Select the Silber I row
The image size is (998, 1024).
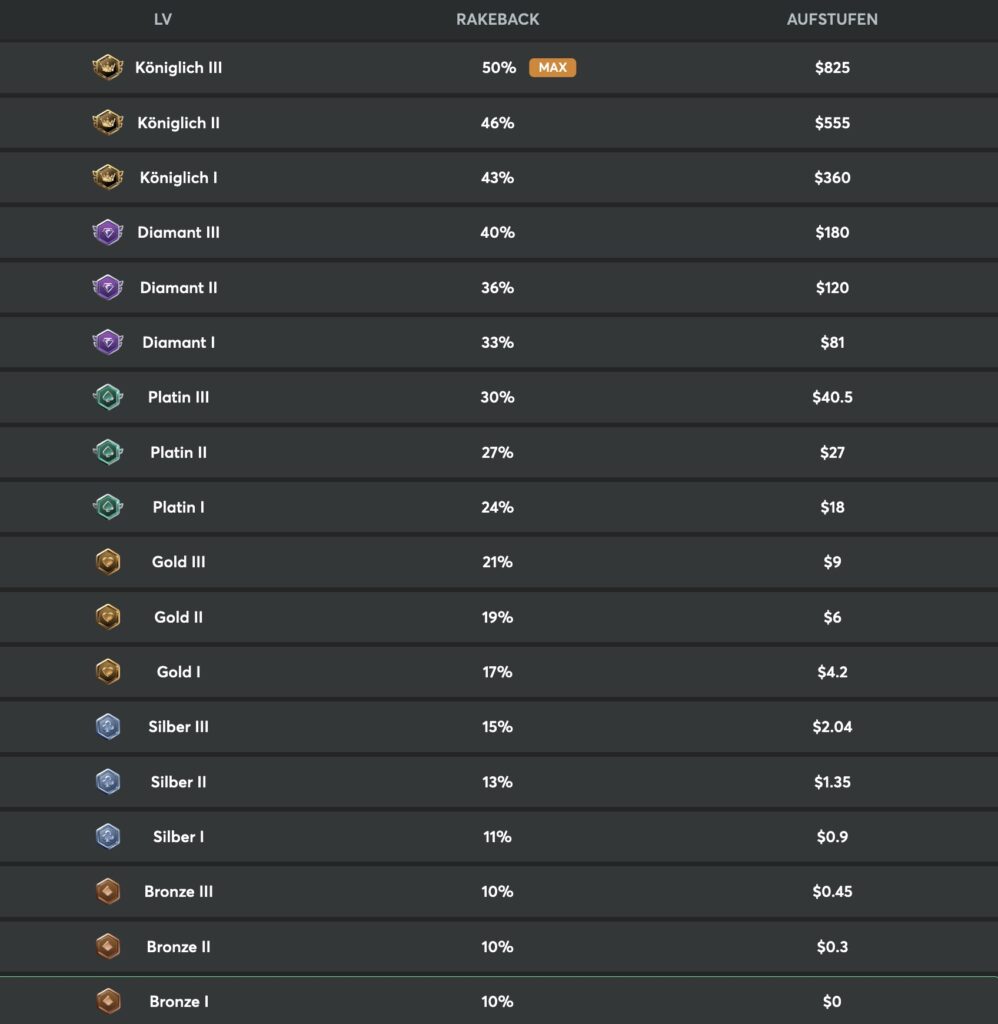click(178, 837)
